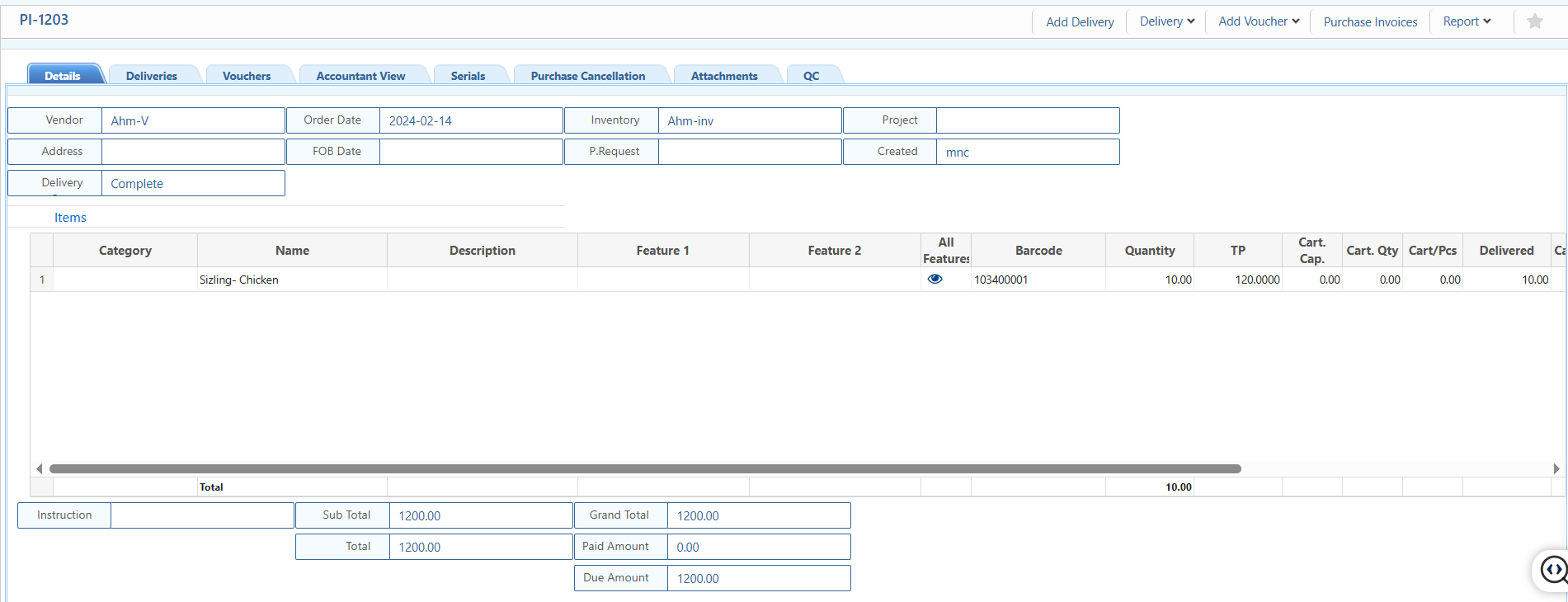Viewport: 1568px width, 602px height.
Task: Select the Delivered cell 10.00
Action: point(1507,280)
